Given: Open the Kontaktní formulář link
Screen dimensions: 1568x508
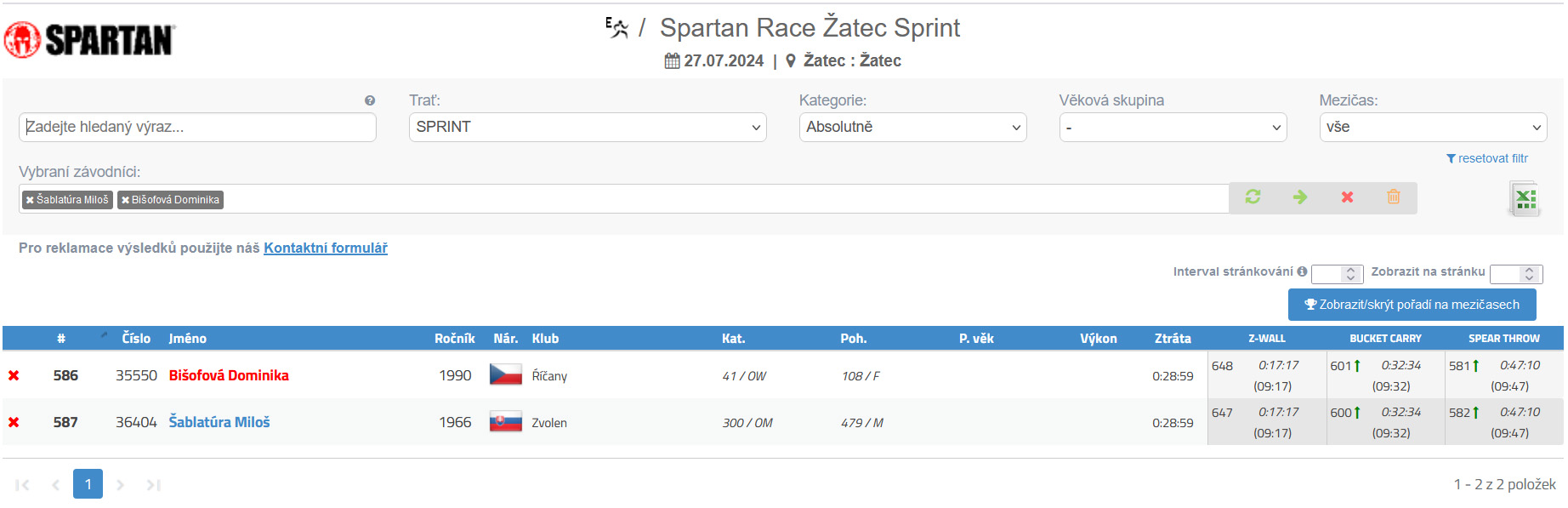Looking at the screenshot, I should [x=326, y=248].
